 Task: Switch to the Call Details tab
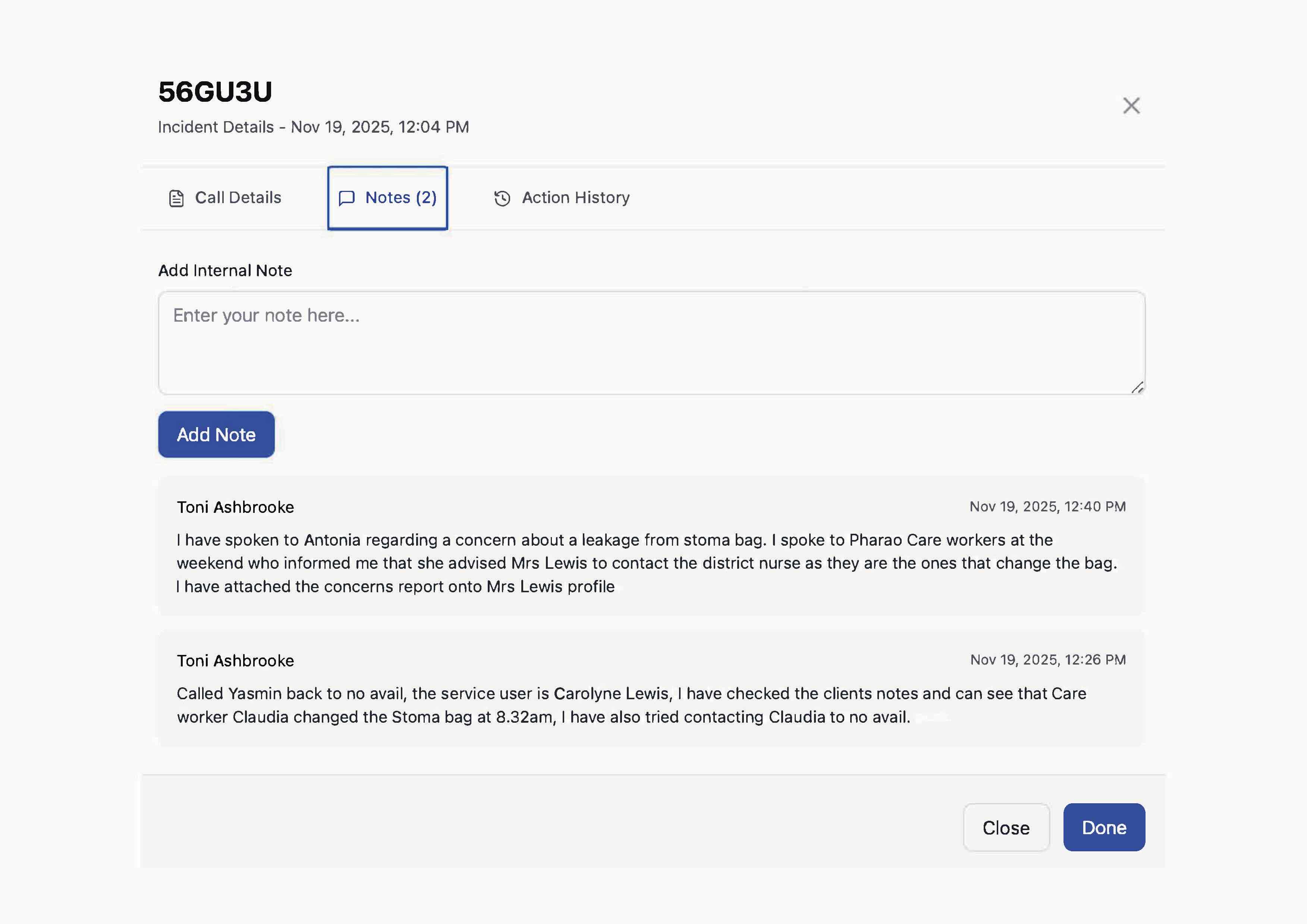click(238, 198)
